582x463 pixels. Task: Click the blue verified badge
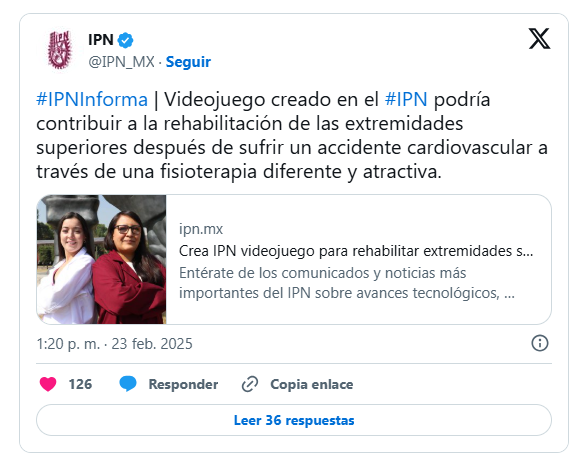tap(125, 40)
